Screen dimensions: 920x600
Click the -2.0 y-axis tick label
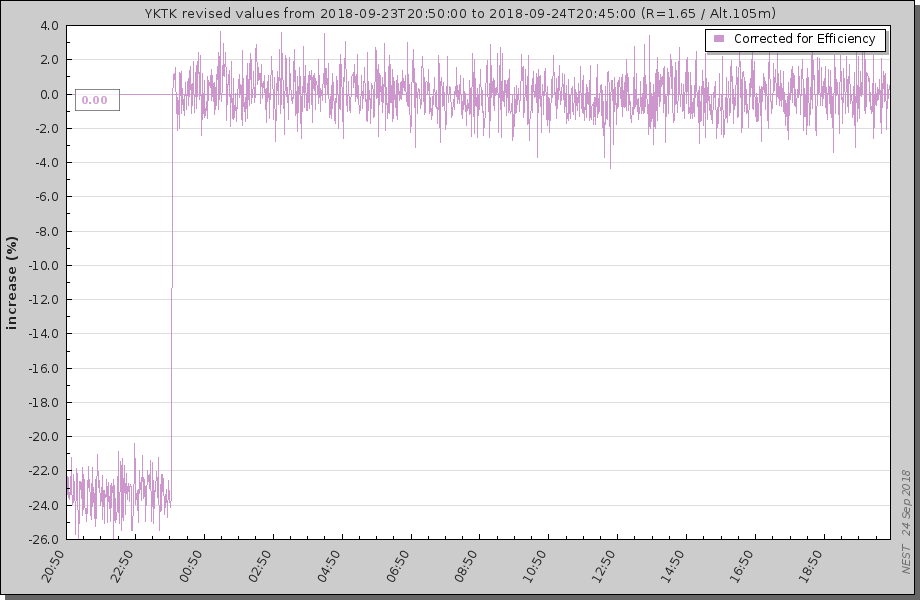[x=47, y=128]
